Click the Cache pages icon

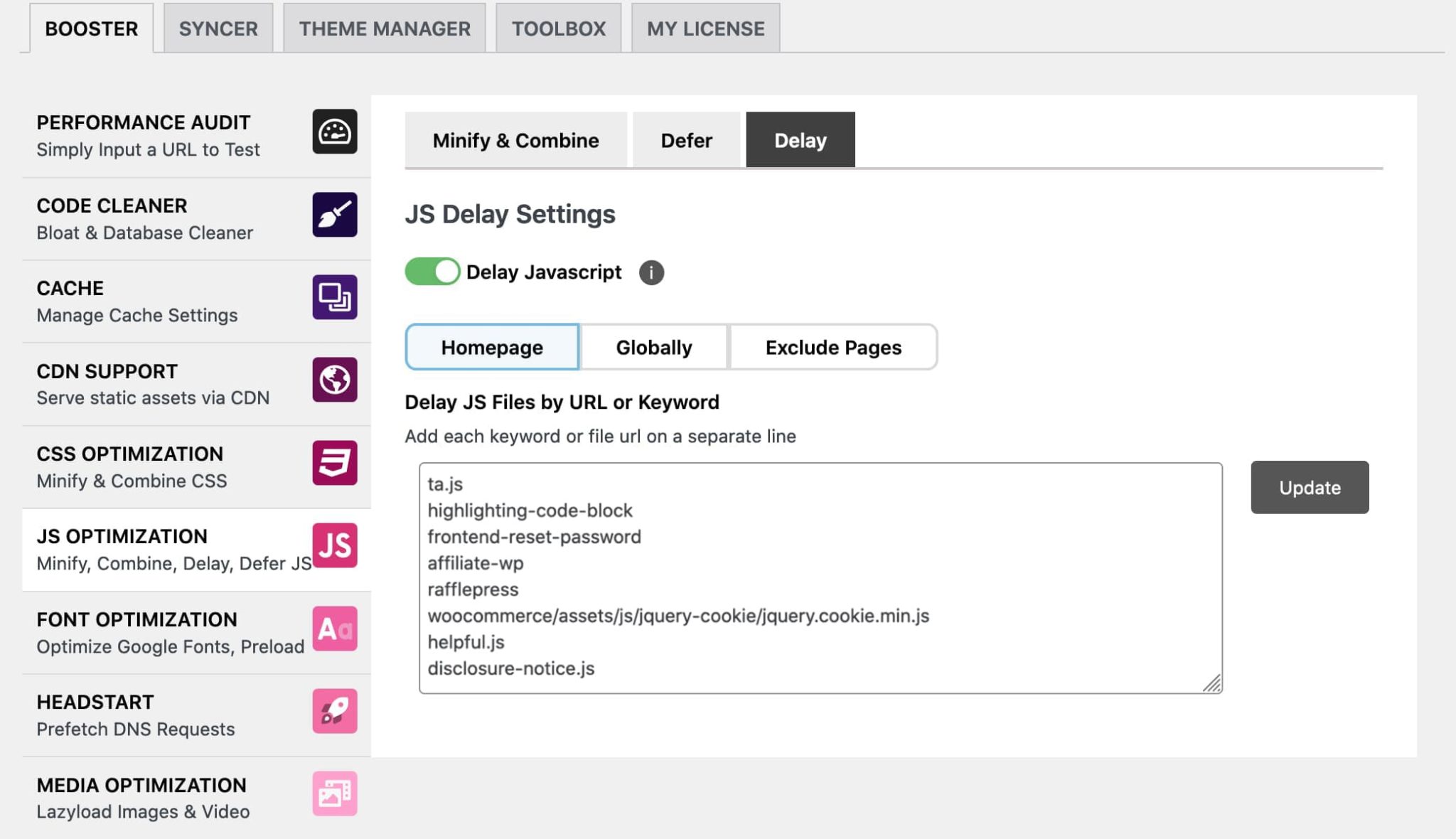334,298
